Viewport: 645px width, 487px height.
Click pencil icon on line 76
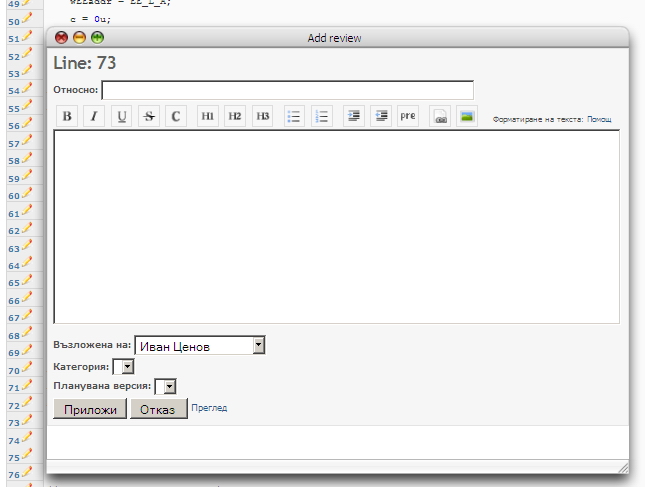point(27,472)
